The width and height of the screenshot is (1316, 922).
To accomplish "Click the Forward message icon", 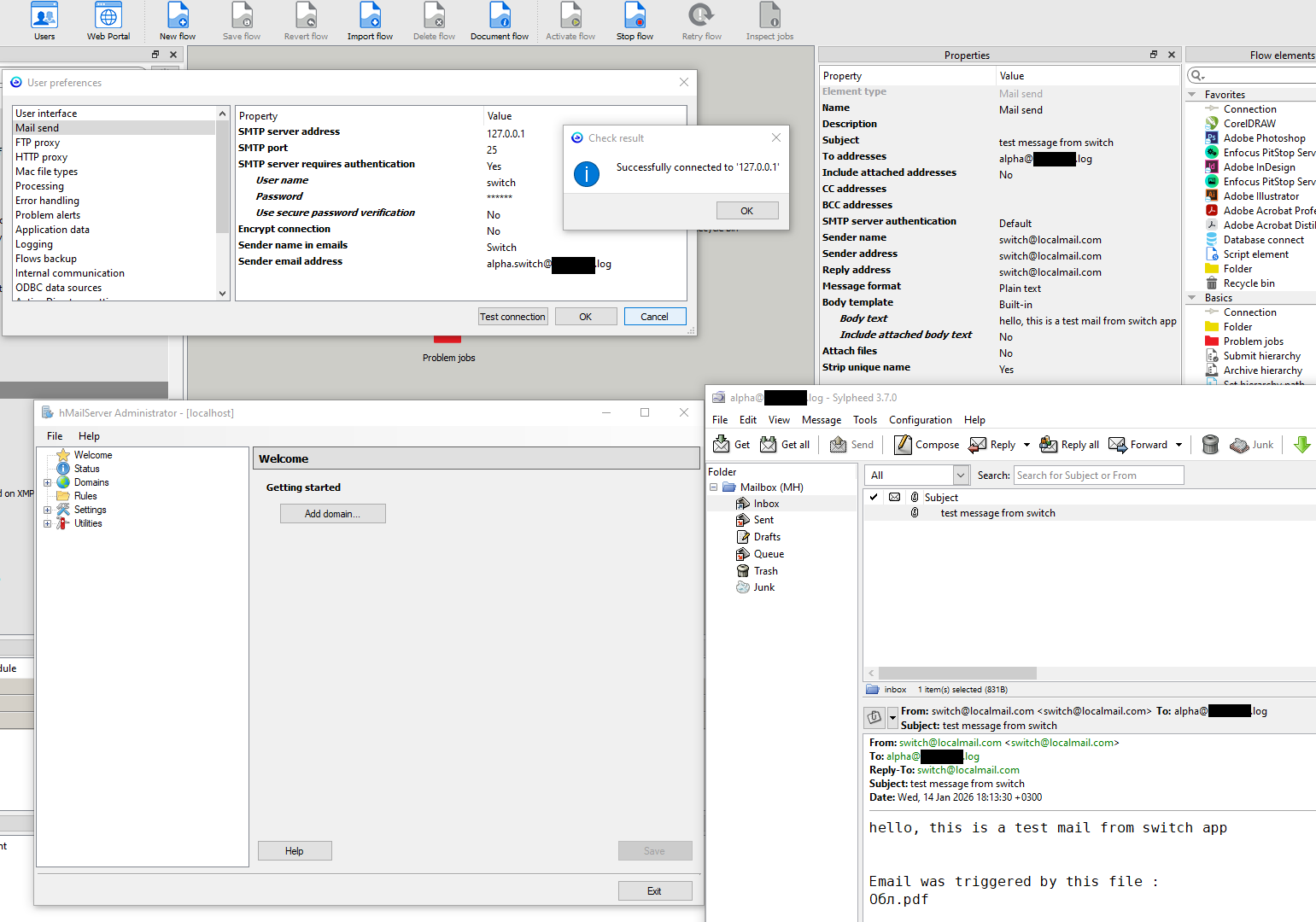I will pos(1139,445).
